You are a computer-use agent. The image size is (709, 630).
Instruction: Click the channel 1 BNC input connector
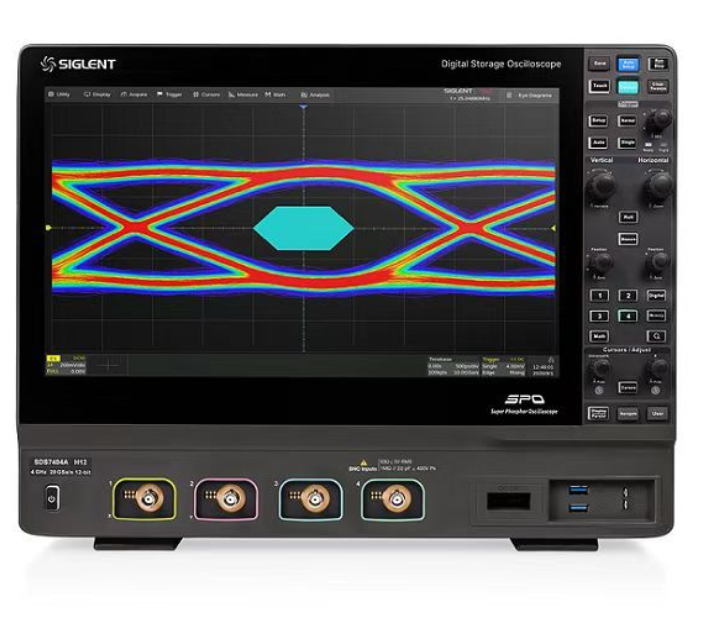[x=145, y=497]
